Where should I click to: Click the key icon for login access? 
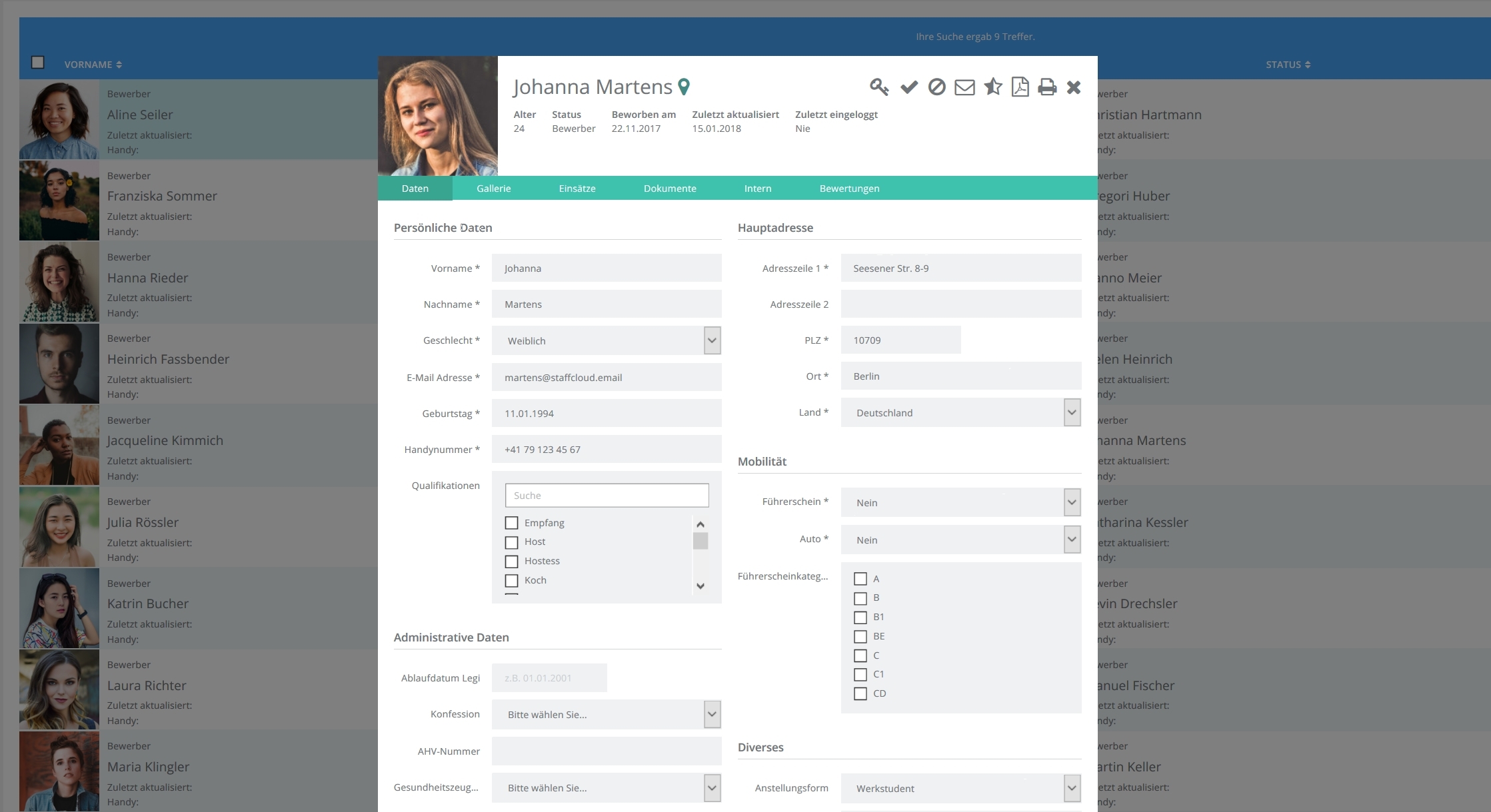878,87
